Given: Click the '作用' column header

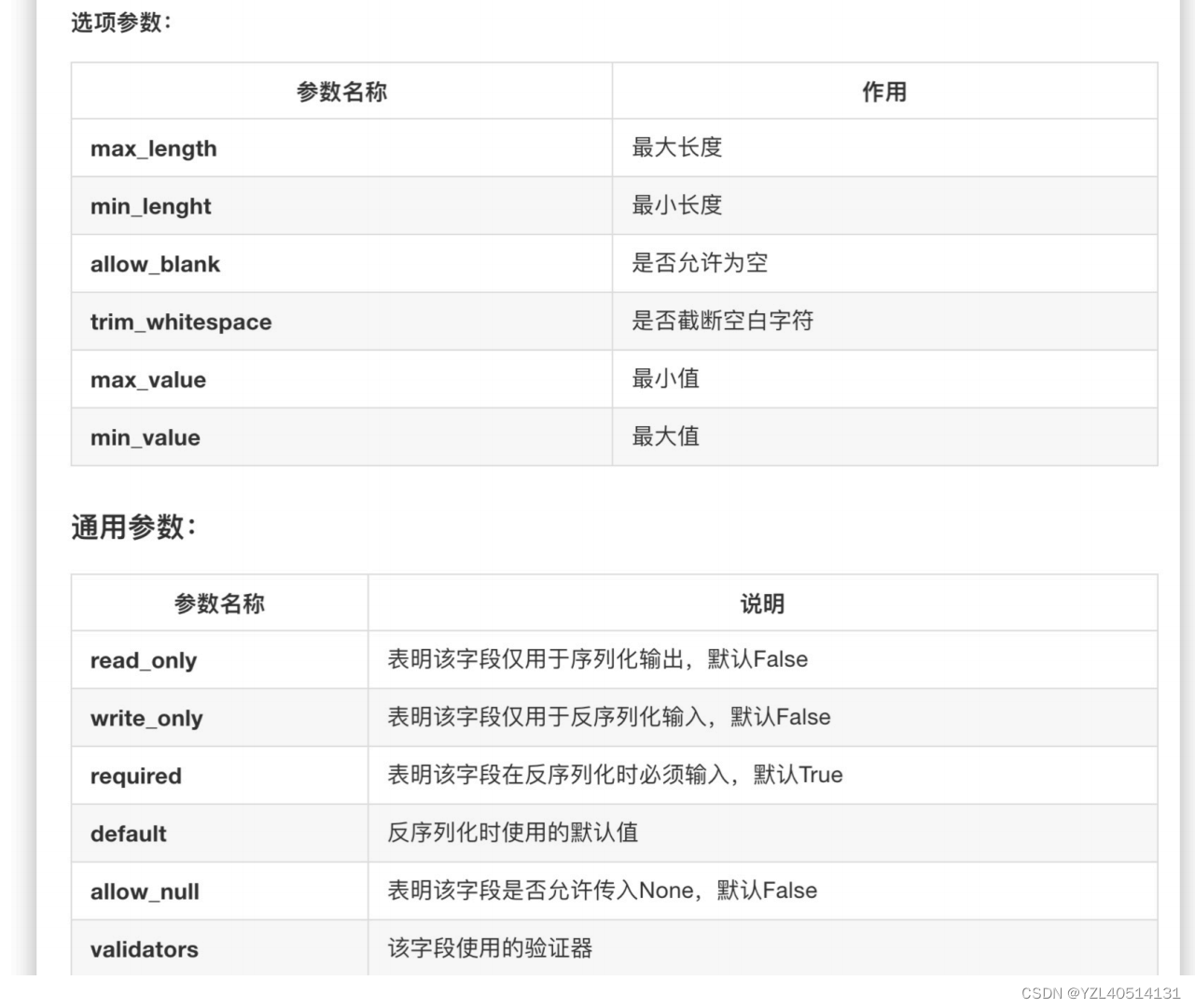Looking at the screenshot, I should pyautogui.click(x=884, y=91).
